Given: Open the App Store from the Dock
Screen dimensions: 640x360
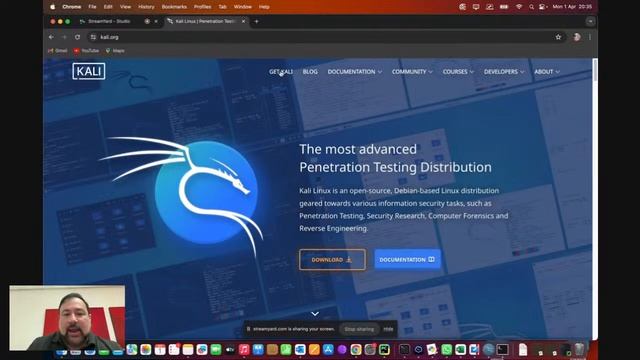Looking at the screenshot, I should tap(328, 349).
